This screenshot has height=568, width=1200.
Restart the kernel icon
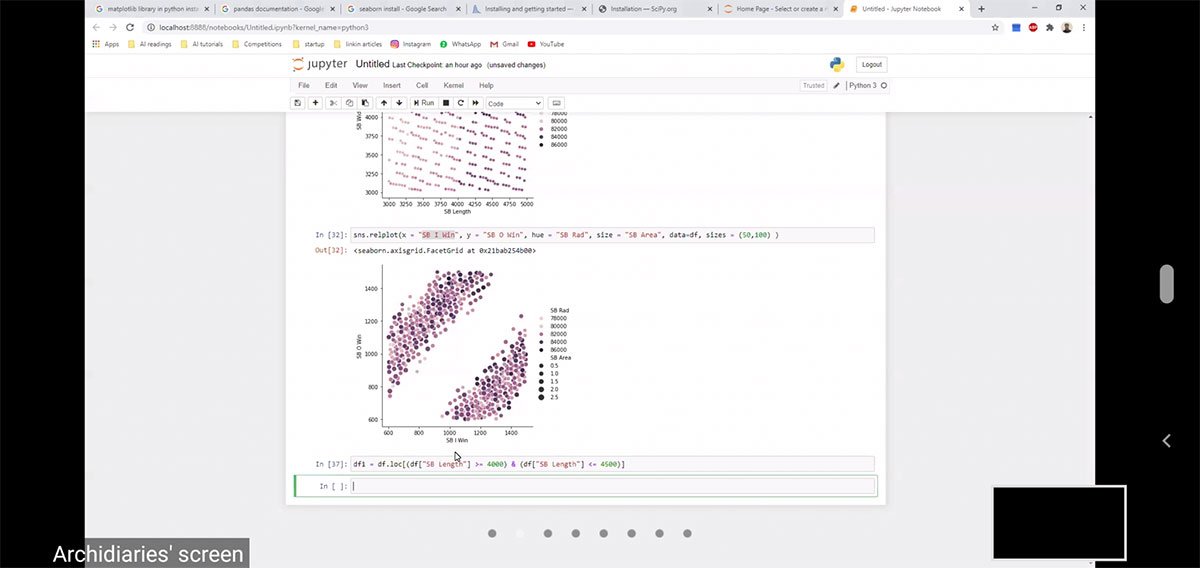pyautogui.click(x=461, y=103)
